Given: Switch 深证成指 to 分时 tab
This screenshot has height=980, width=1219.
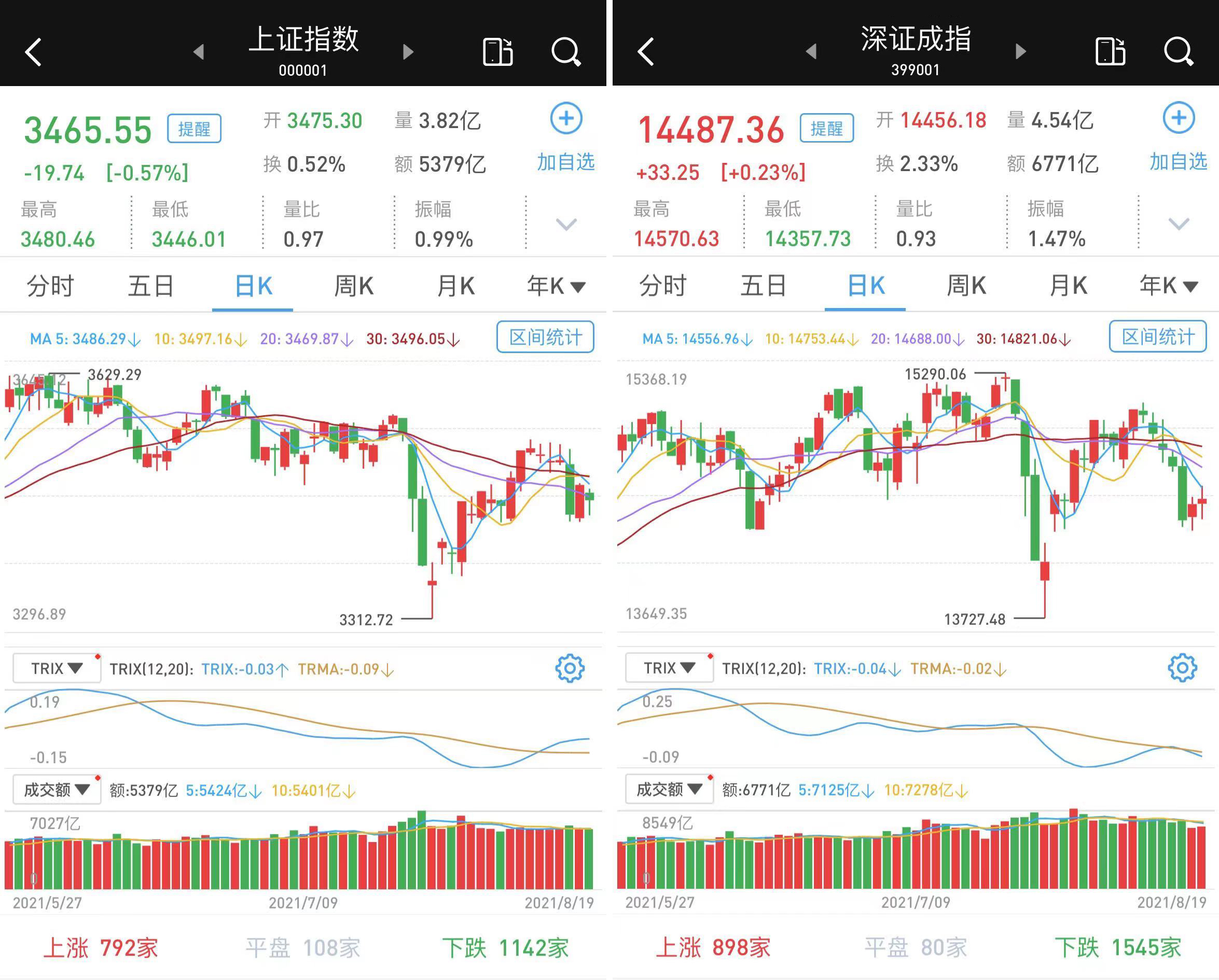Looking at the screenshot, I should click(662, 285).
